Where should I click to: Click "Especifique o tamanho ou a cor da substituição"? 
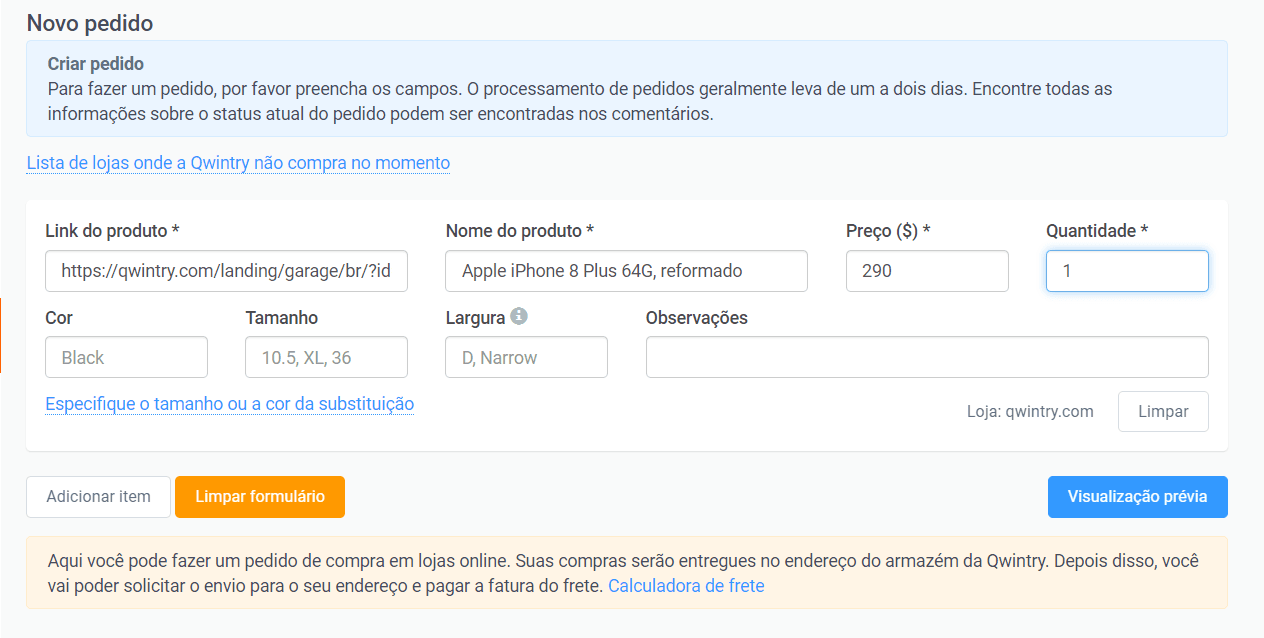228,405
